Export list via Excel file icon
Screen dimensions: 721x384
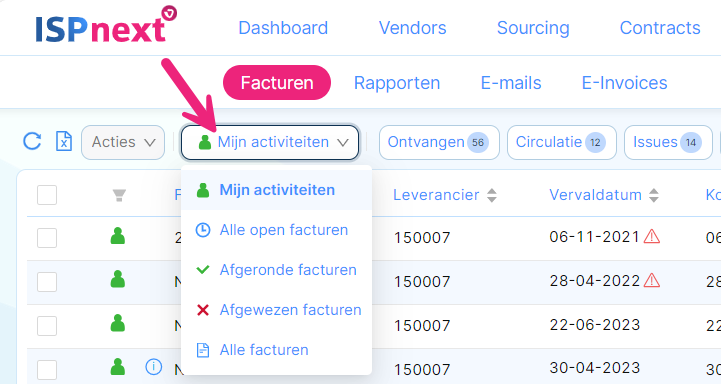(x=63, y=141)
